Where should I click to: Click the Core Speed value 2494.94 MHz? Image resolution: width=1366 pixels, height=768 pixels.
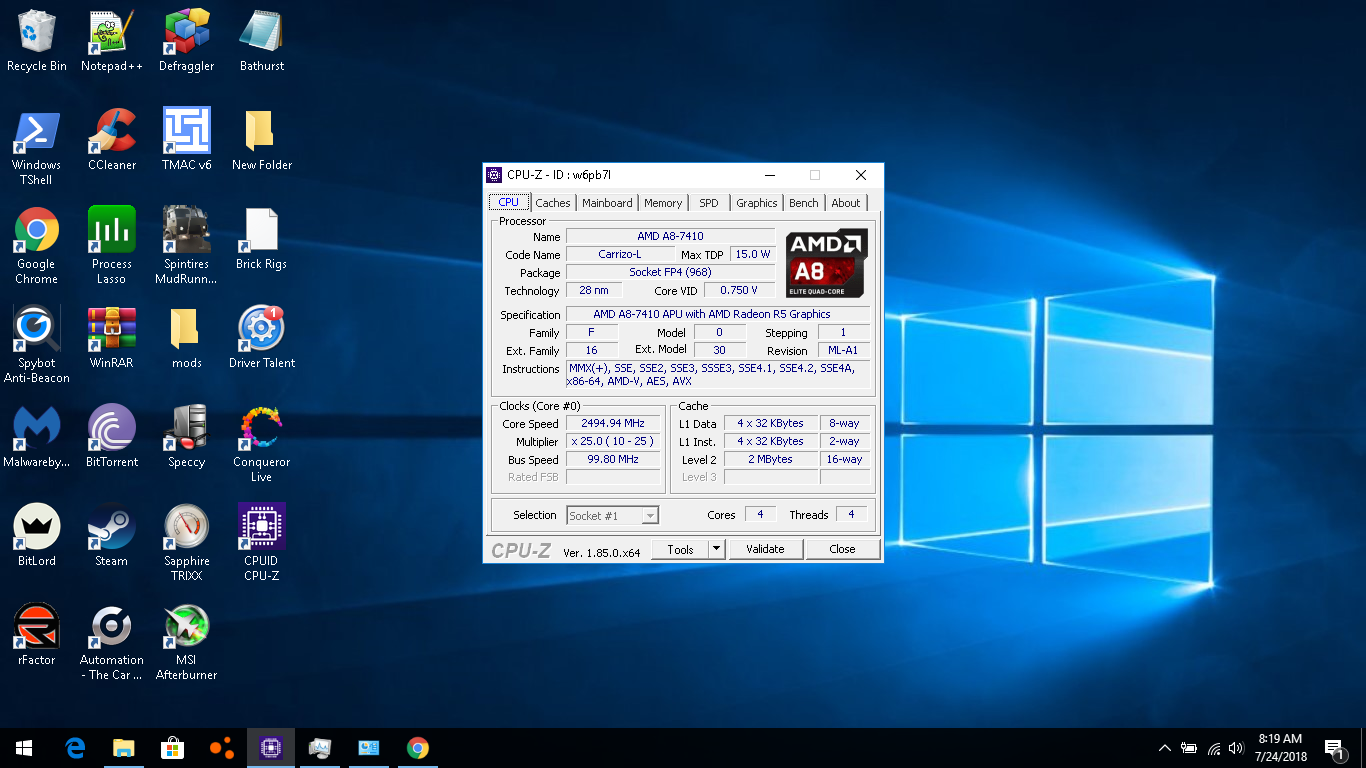point(613,424)
